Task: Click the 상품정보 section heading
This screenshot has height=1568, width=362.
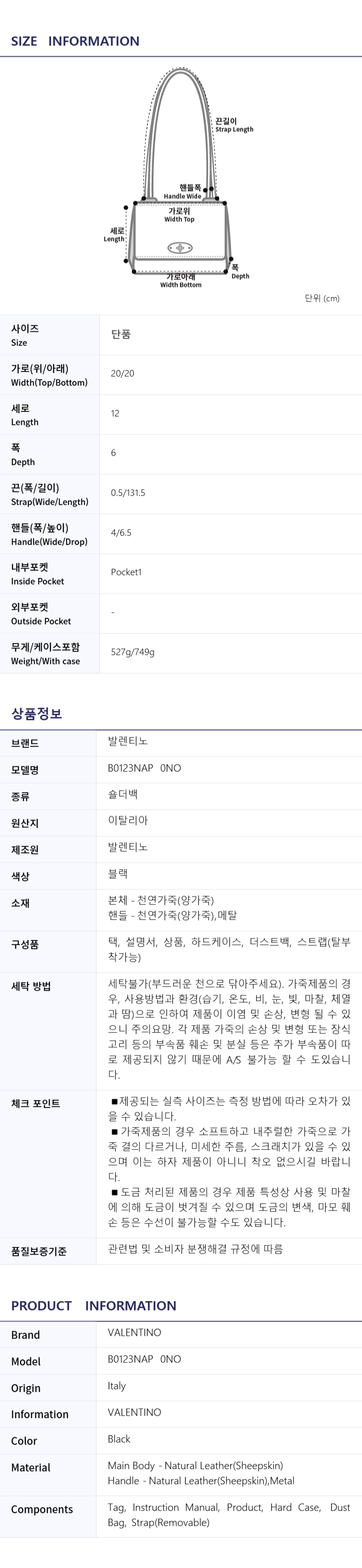Action: pyautogui.click(x=37, y=714)
